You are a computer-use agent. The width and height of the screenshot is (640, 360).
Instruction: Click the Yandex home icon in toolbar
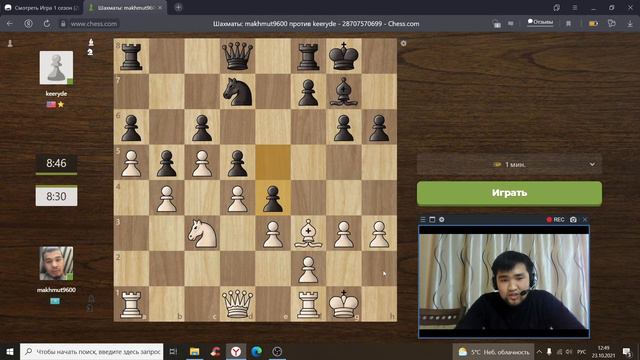28,24
